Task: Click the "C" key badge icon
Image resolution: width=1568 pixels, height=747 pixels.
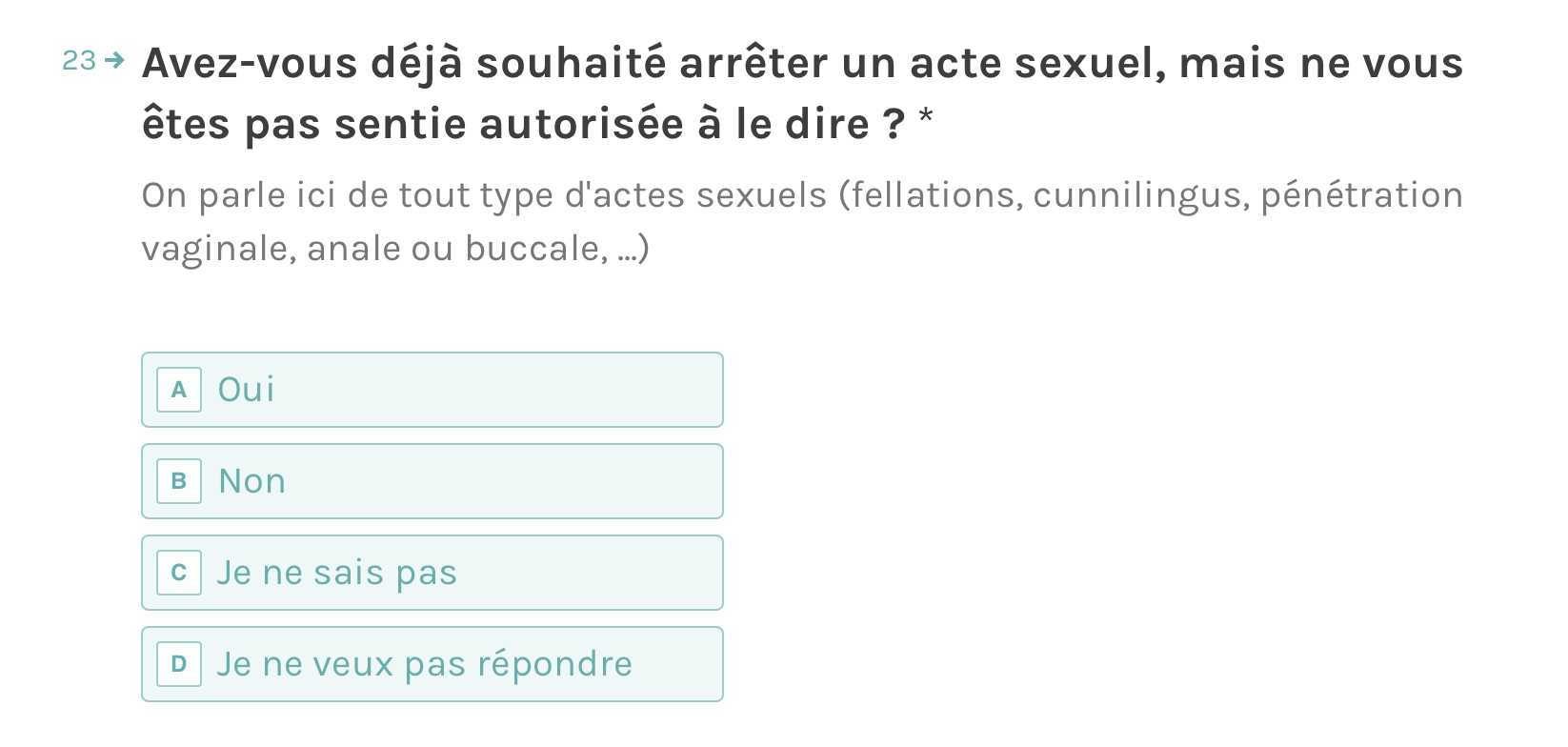Action: [x=179, y=573]
